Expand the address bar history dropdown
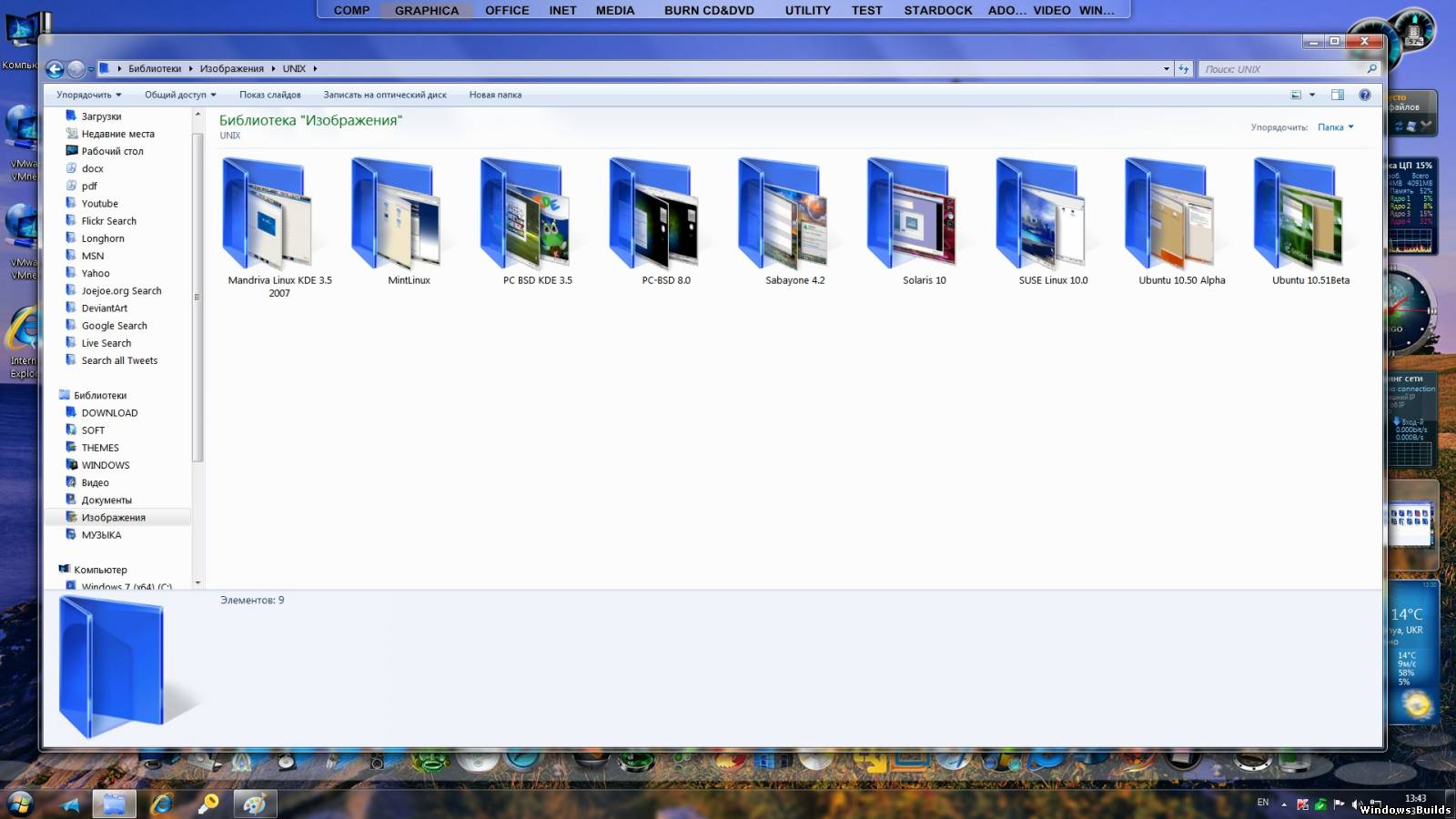This screenshot has width=1456, height=819. coord(1167,69)
